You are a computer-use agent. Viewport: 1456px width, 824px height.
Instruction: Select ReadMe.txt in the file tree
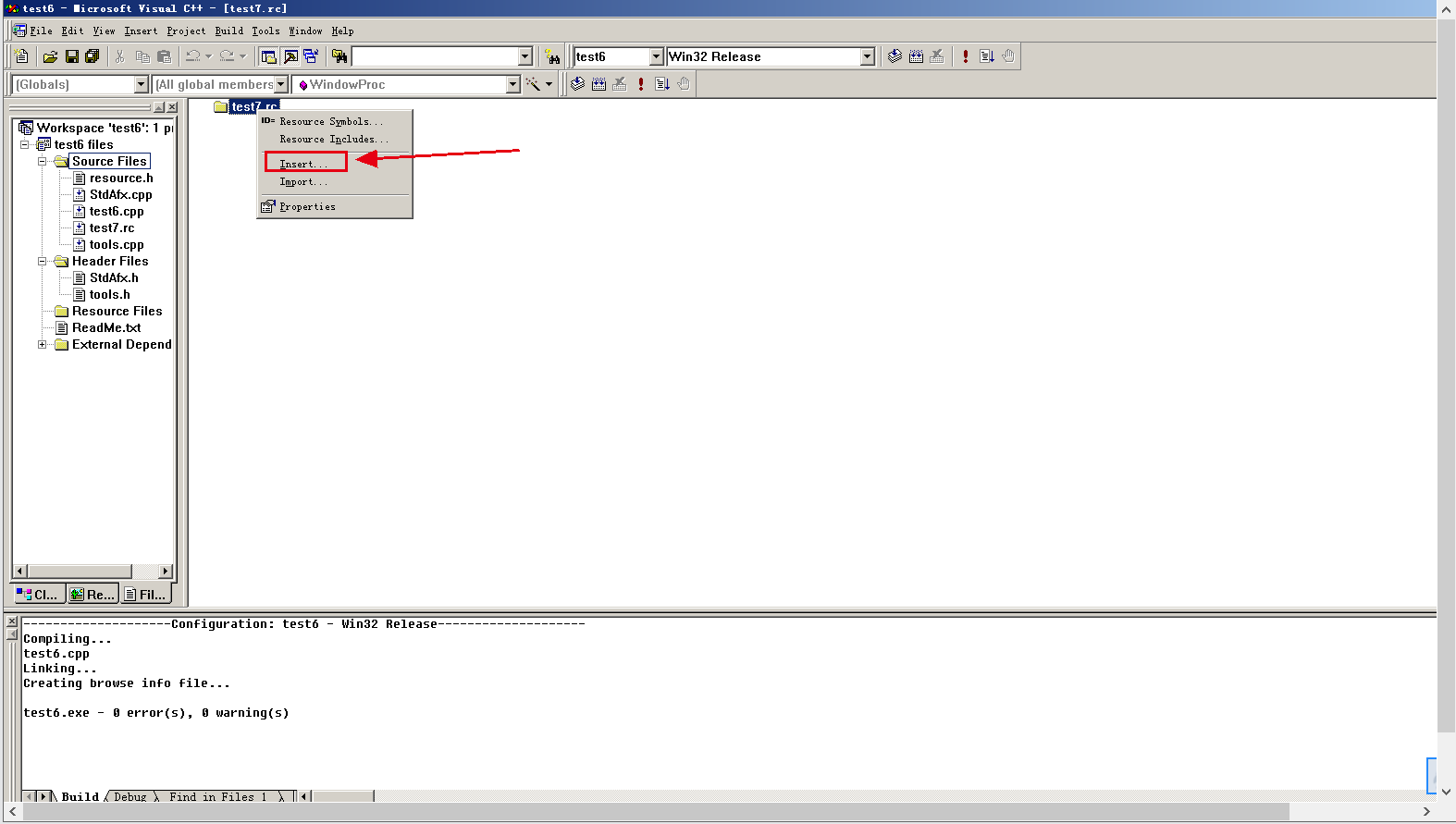[106, 327]
